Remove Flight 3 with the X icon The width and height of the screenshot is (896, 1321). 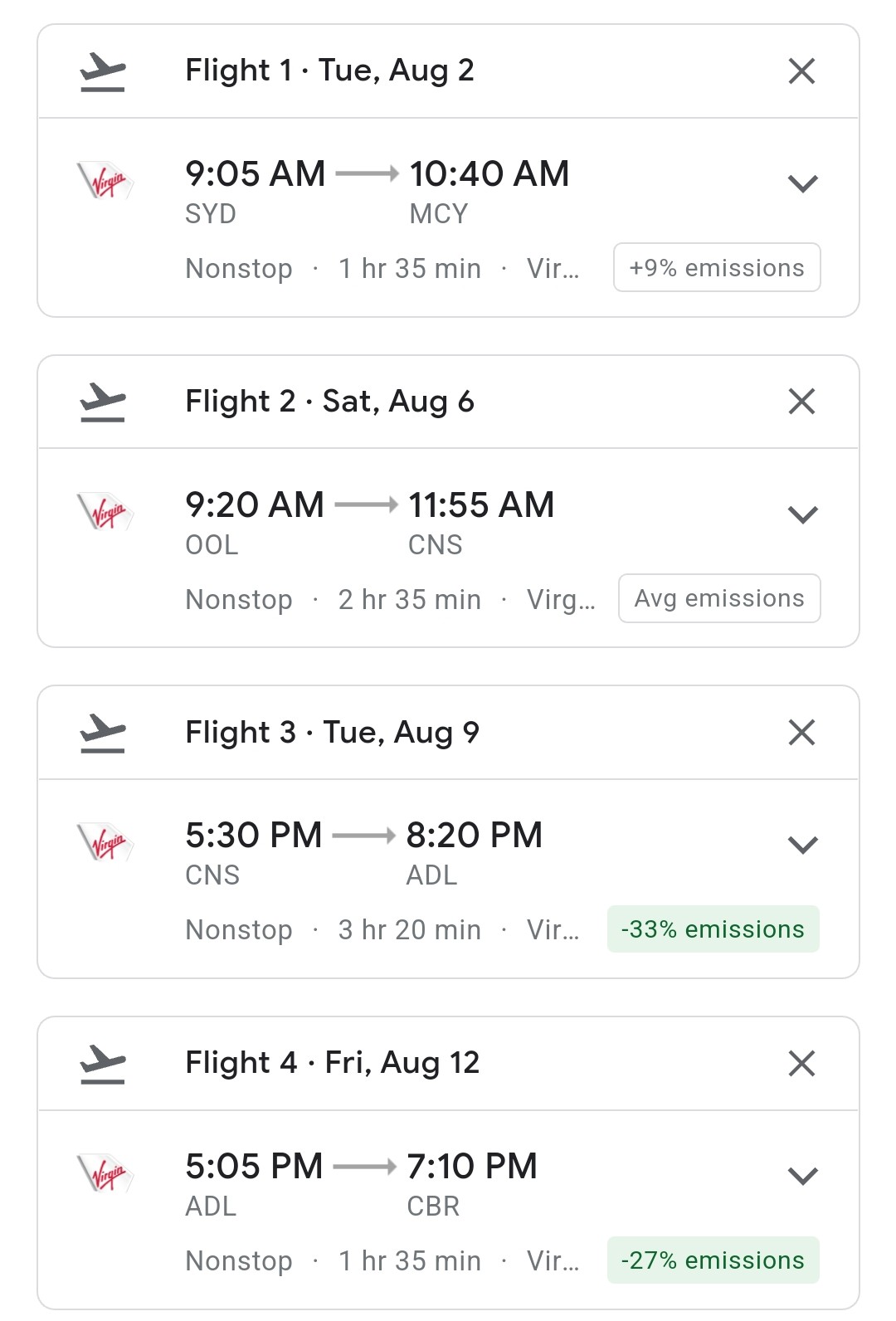click(x=801, y=733)
